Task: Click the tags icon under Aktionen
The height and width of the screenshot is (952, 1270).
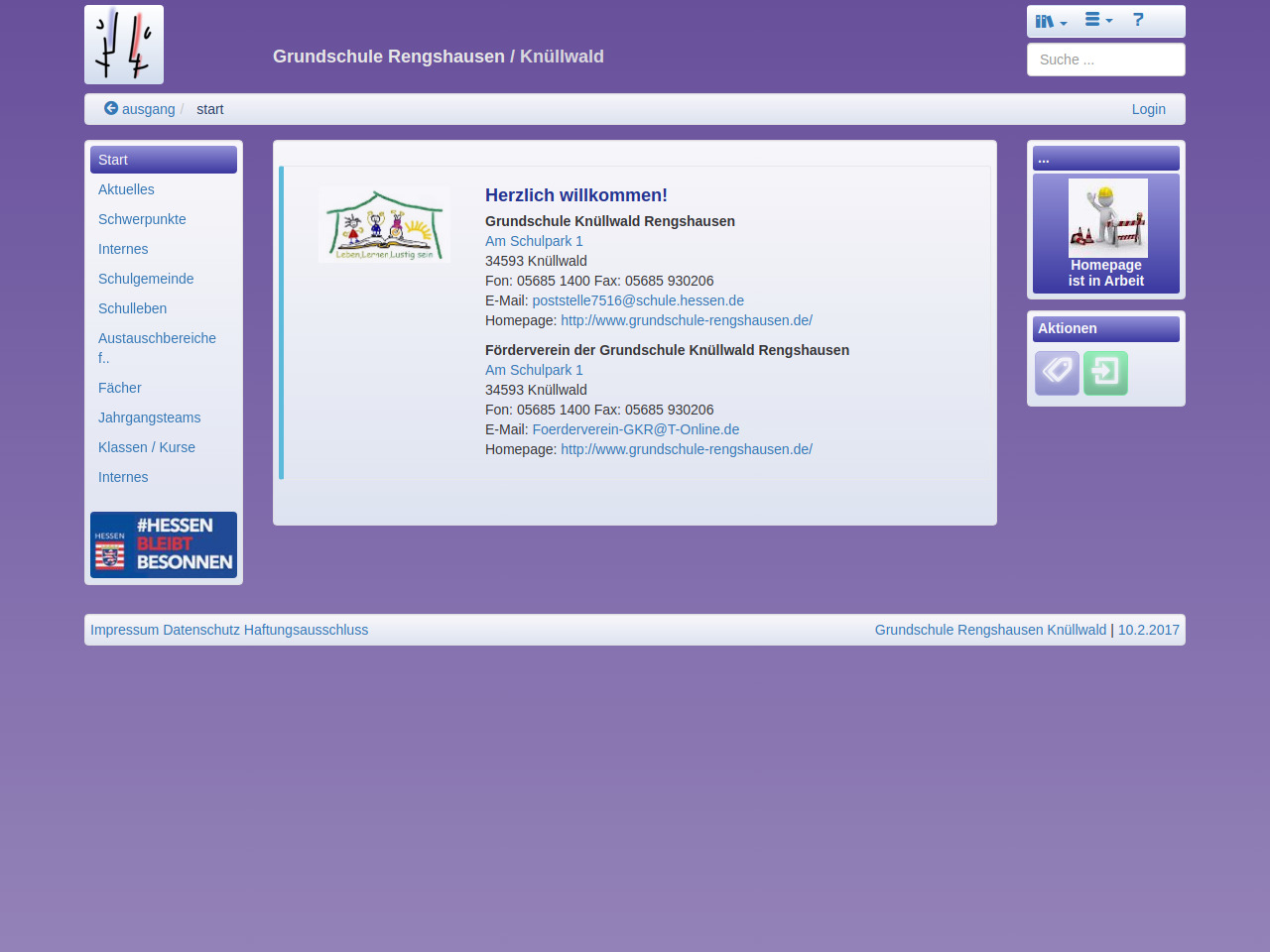Action: pos(1057,373)
